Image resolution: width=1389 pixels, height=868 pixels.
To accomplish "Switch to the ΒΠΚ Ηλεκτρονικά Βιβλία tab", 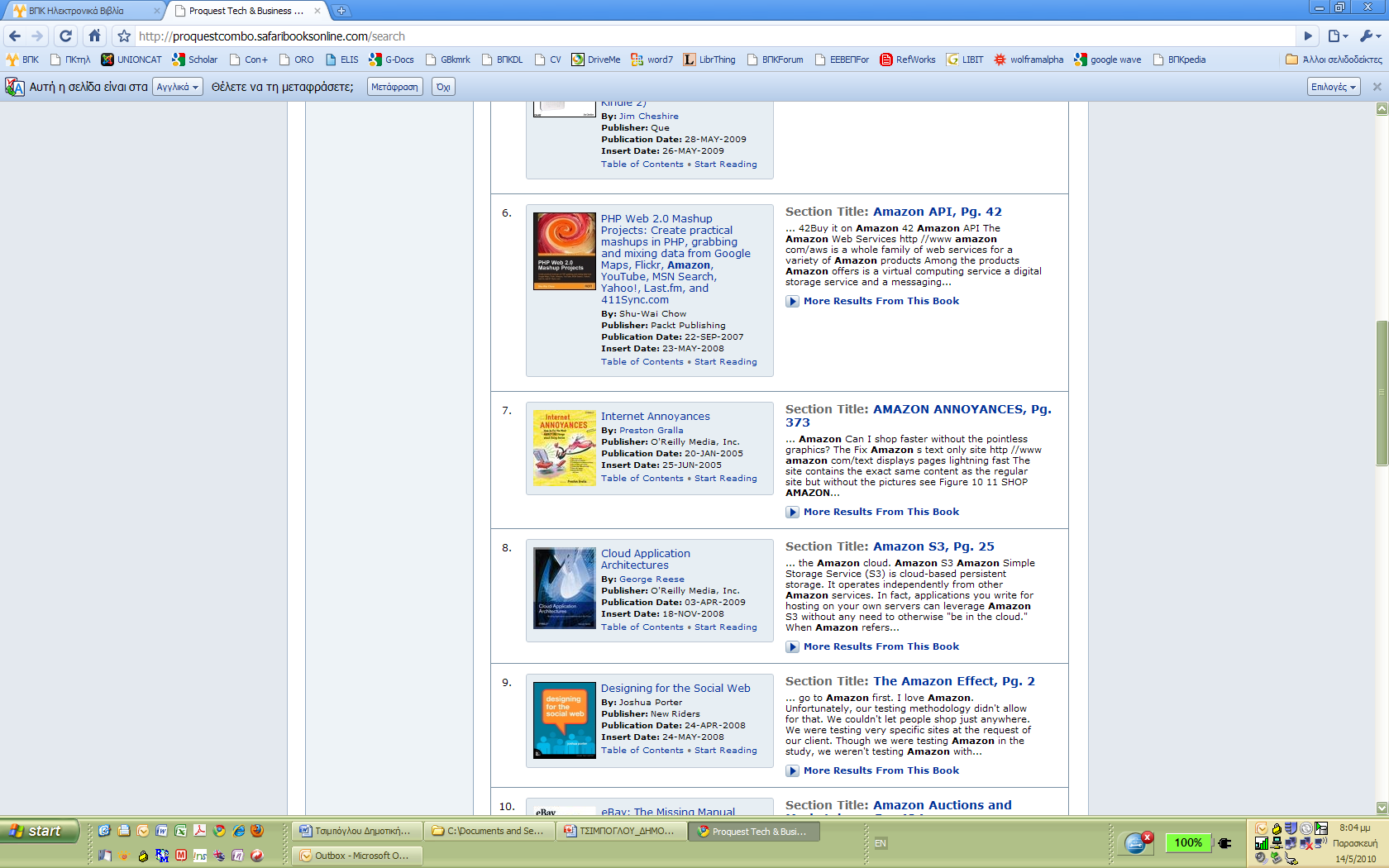I will (x=83, y=11).
